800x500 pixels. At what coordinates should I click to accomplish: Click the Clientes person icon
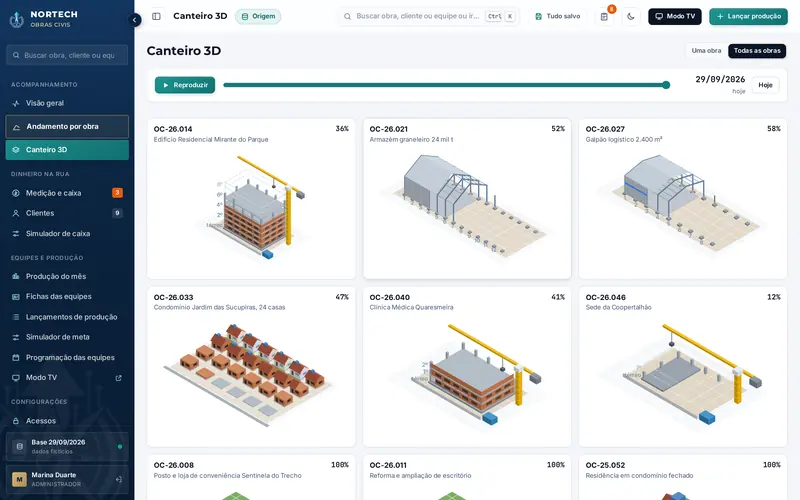coord(16,213)
